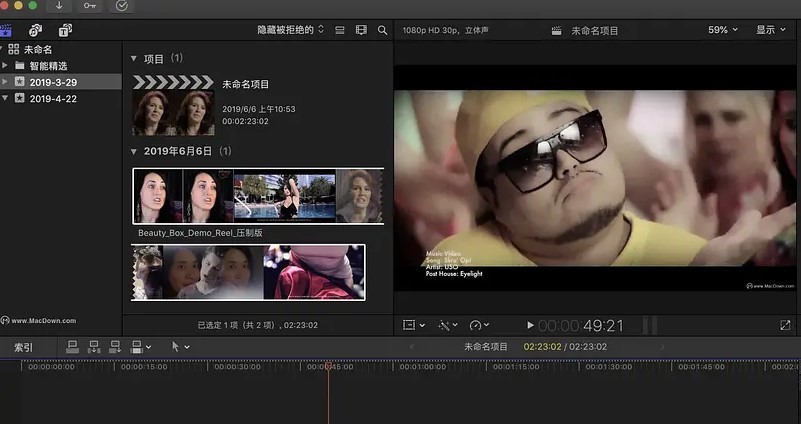Screen dimensions: 801x424
Task: Show the photos and audio sidebar
Action: coord(36,30)
